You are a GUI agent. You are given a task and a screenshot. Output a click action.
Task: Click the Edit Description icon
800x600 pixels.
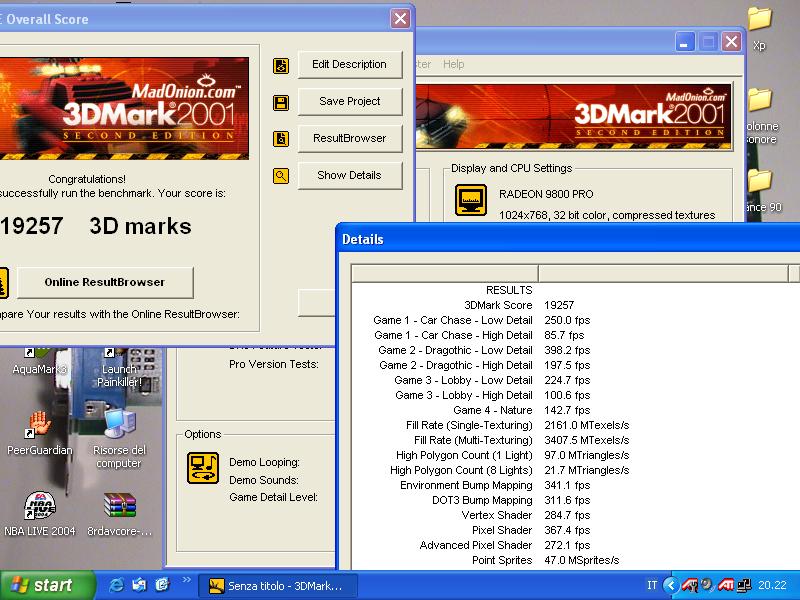(281, 65)
